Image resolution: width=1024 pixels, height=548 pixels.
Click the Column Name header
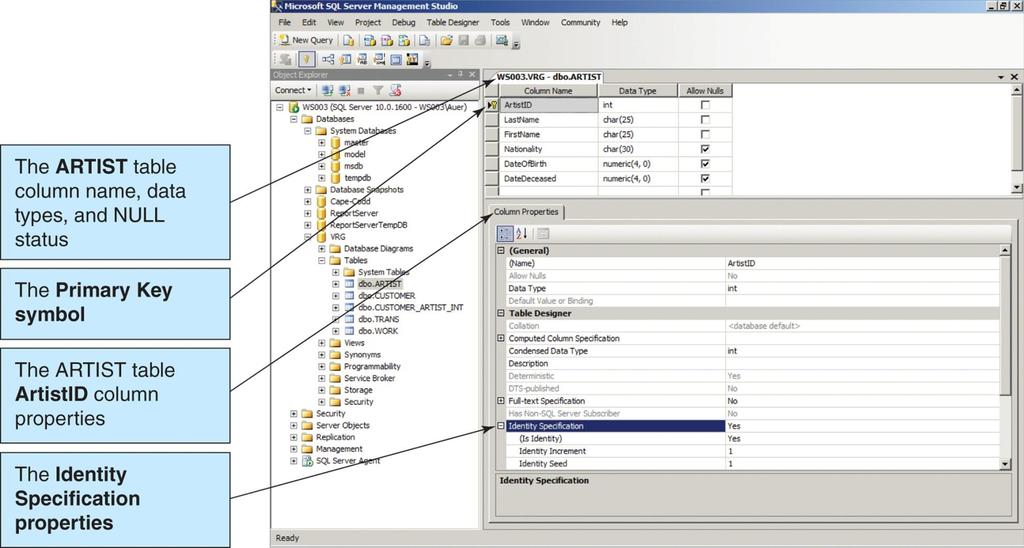pyautogui.click(x=548, y=91)
